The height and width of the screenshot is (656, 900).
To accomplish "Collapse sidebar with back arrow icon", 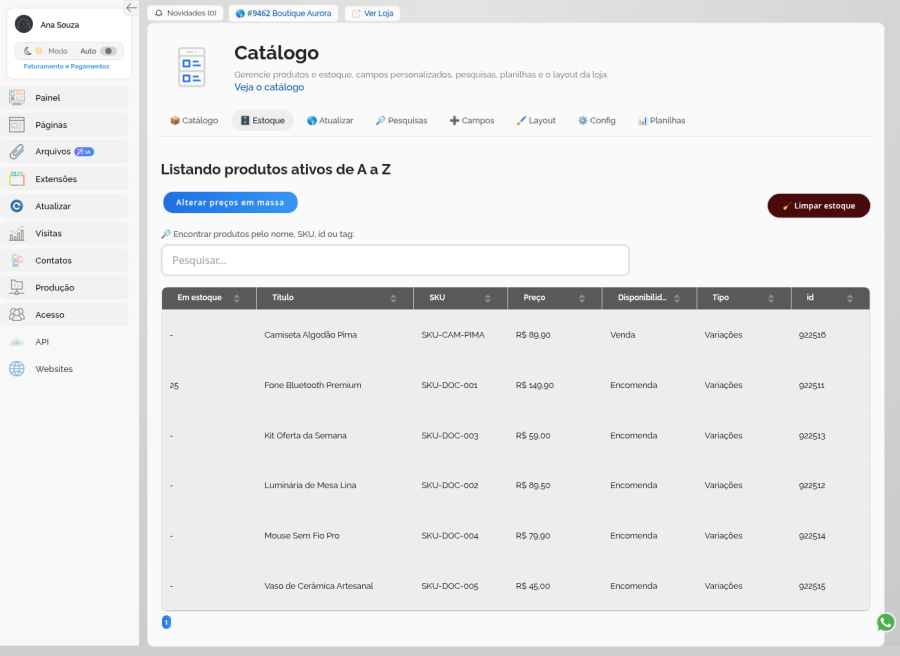I will pos(131,7).
